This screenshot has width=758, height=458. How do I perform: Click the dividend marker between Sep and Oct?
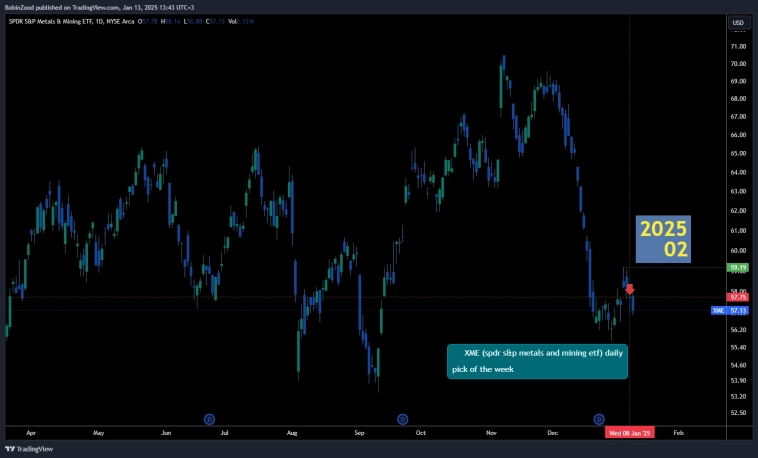pos(403,419)
